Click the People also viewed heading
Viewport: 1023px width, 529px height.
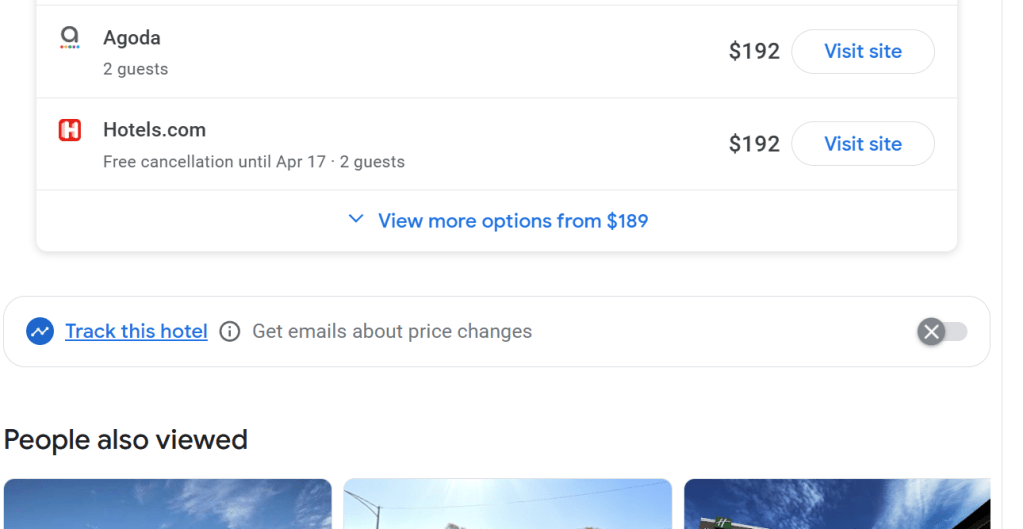coord(126,439)
